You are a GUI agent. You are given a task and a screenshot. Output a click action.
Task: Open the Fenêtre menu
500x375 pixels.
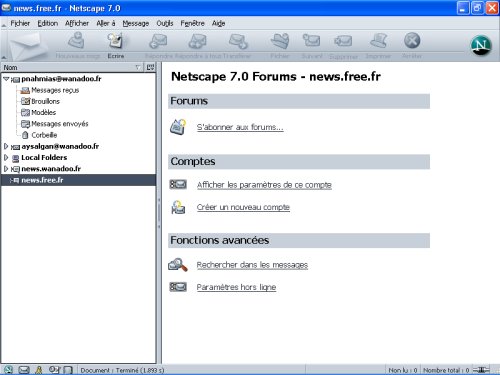(x=192, y=23)
